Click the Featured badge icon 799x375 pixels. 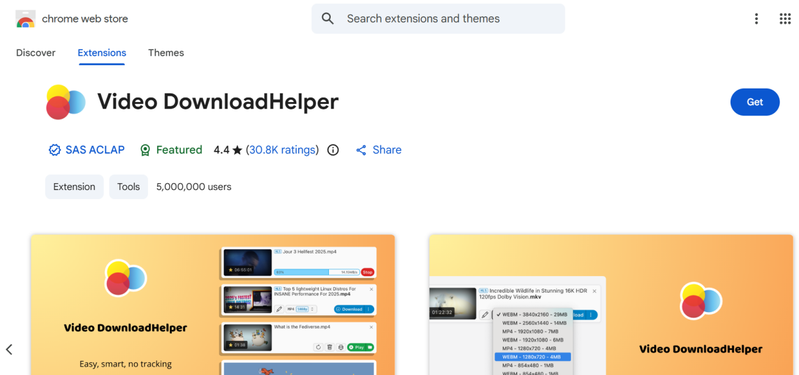tap(145, 150)
